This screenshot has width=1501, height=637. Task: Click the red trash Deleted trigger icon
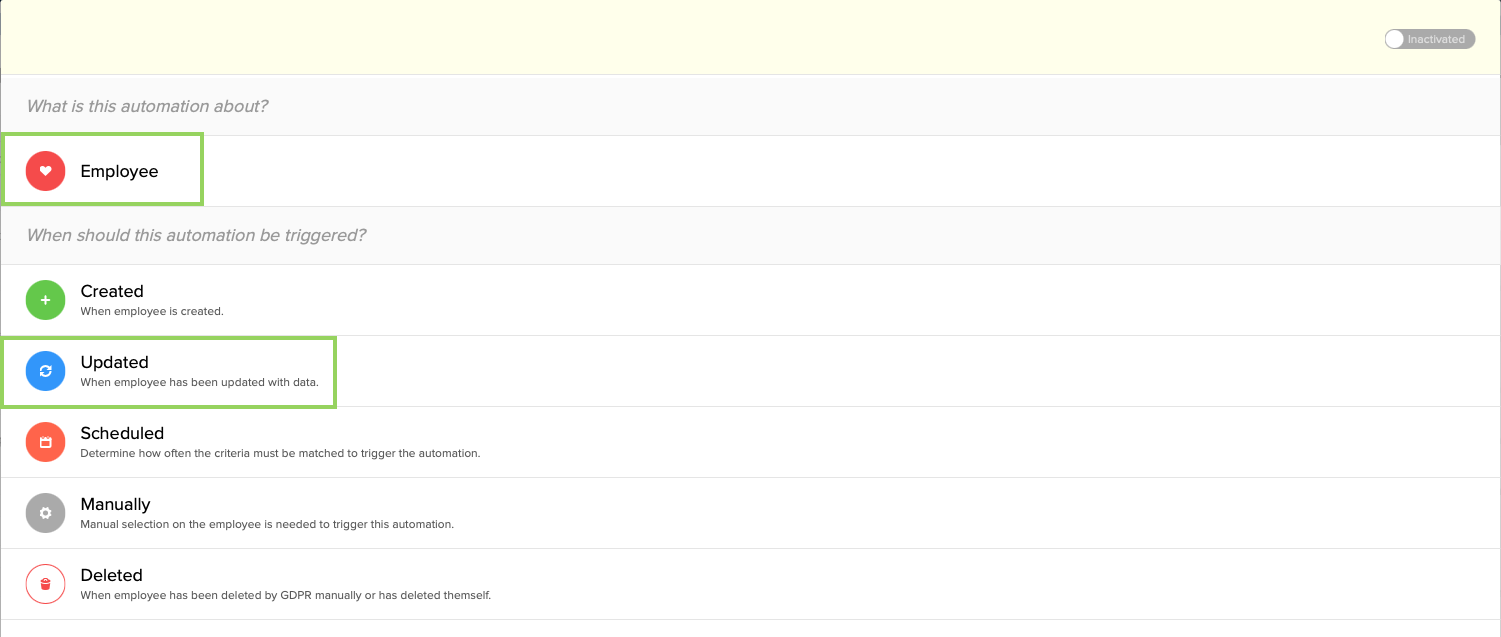(x=45, y=583)
